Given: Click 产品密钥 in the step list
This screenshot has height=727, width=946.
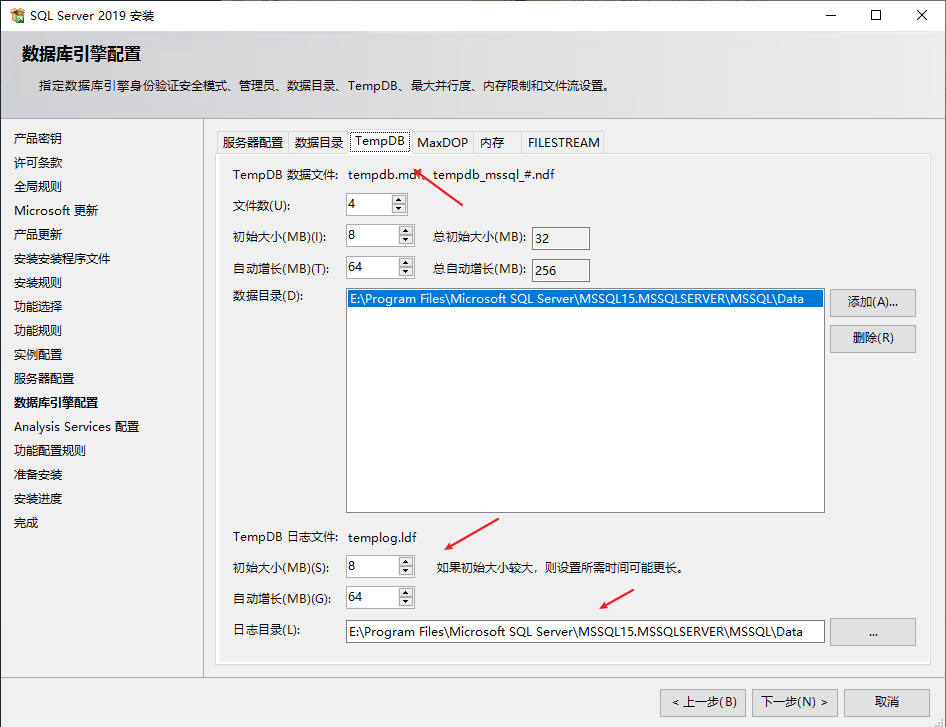Looking at the screenshot, I should tap(38, 139).
